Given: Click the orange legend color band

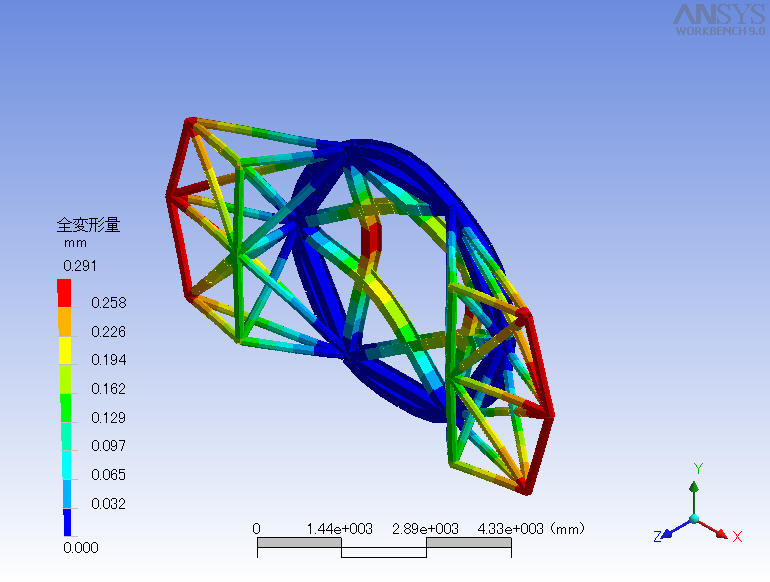Looking at the screenshot, I should coord(64,322).
